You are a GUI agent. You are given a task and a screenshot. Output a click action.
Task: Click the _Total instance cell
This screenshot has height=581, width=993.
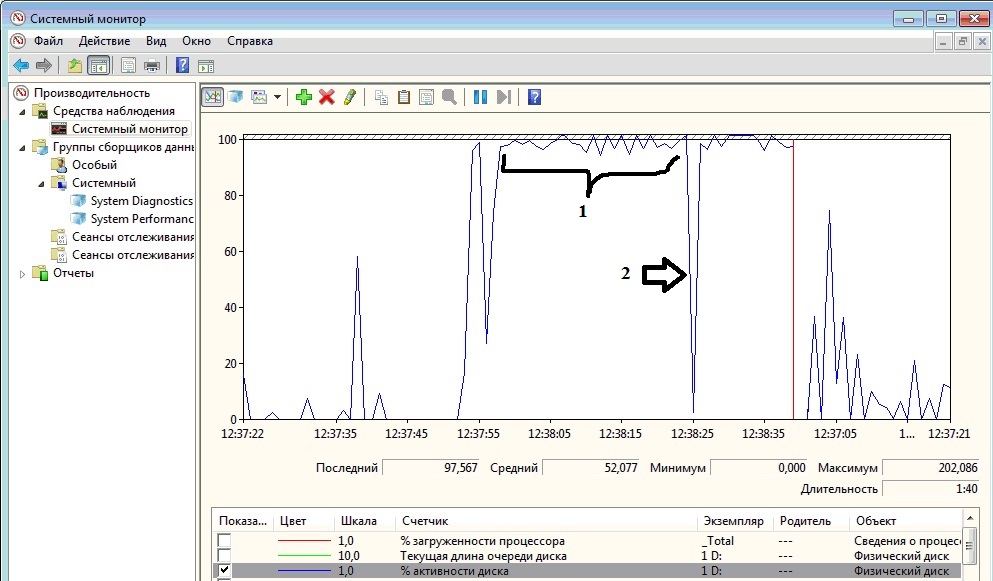pyautogui.click(x=718, y=540)
